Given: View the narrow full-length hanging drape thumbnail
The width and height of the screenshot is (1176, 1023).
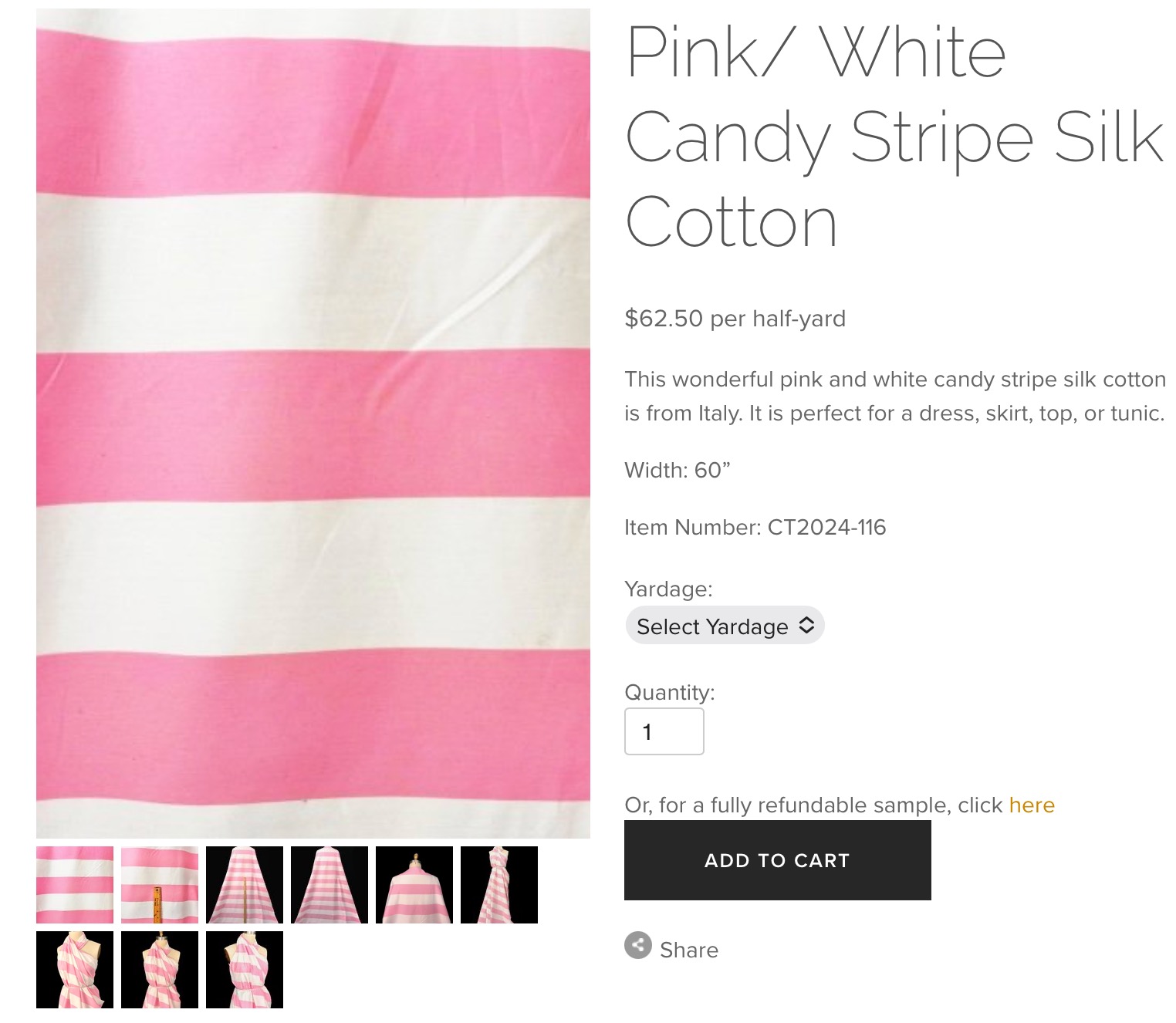Looking at the screenshot, I should click(x=499, y=885).
